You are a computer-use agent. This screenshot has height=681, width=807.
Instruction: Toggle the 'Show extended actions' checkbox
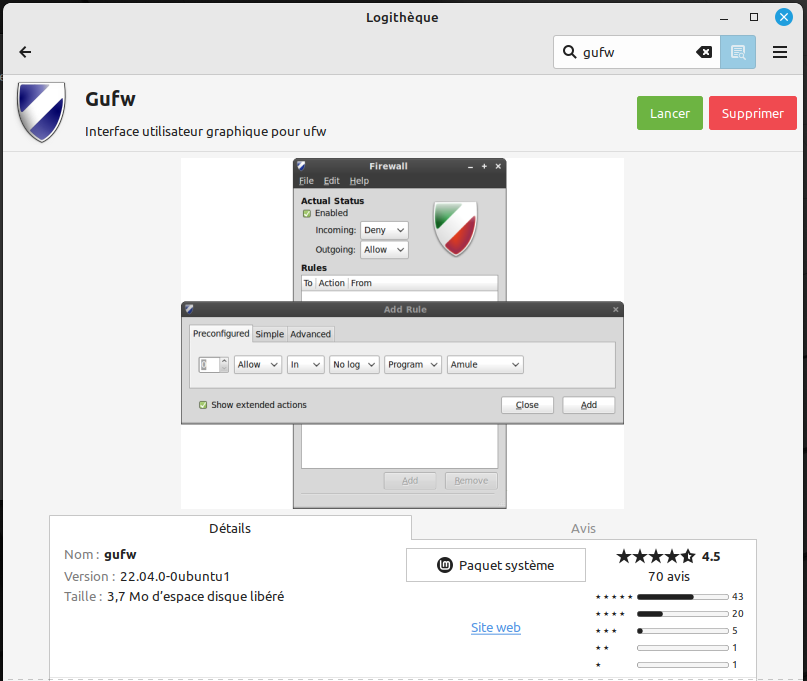(x=203, y=405)
